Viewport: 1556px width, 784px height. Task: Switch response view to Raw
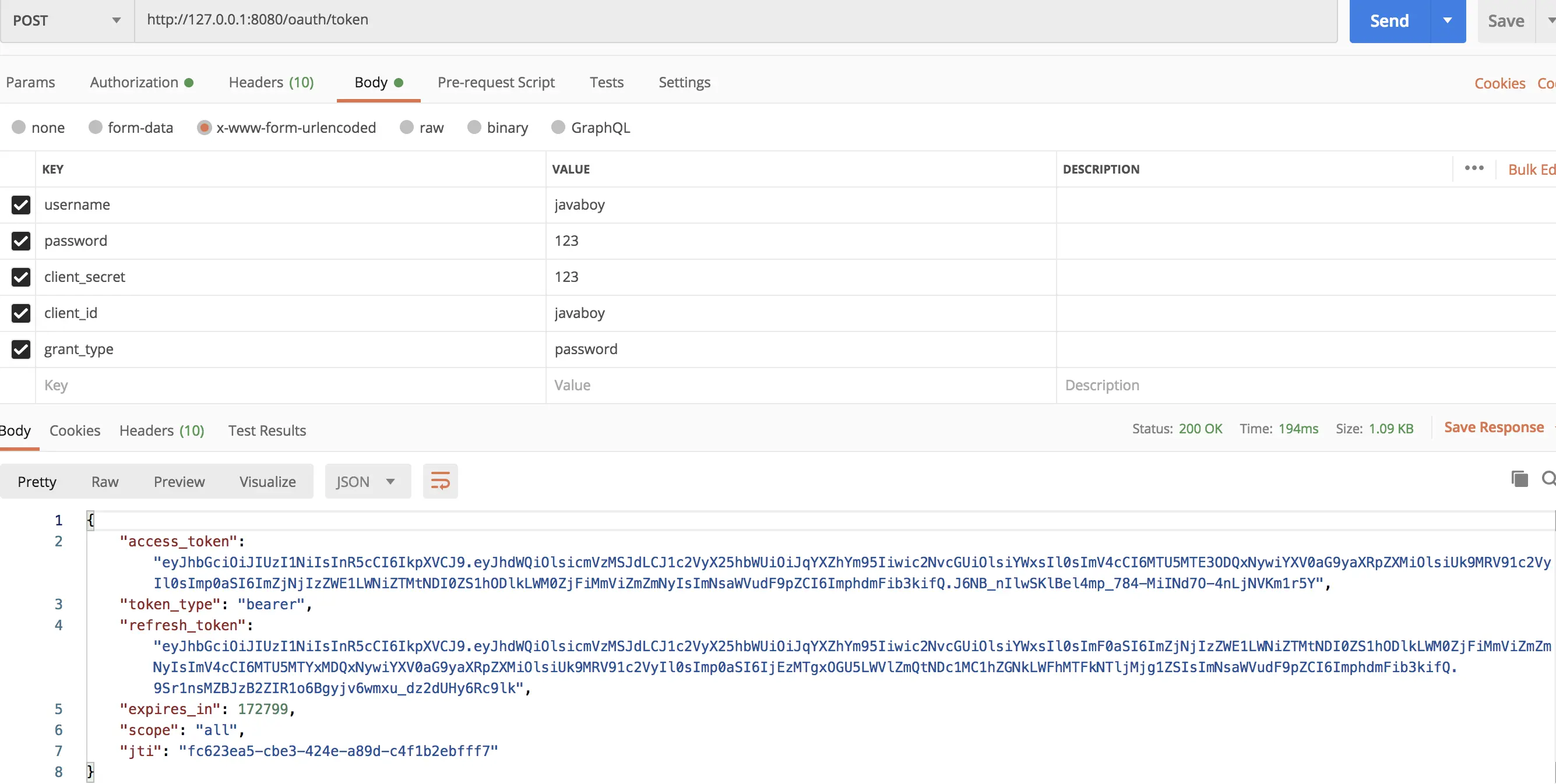[x=104, y=481]
